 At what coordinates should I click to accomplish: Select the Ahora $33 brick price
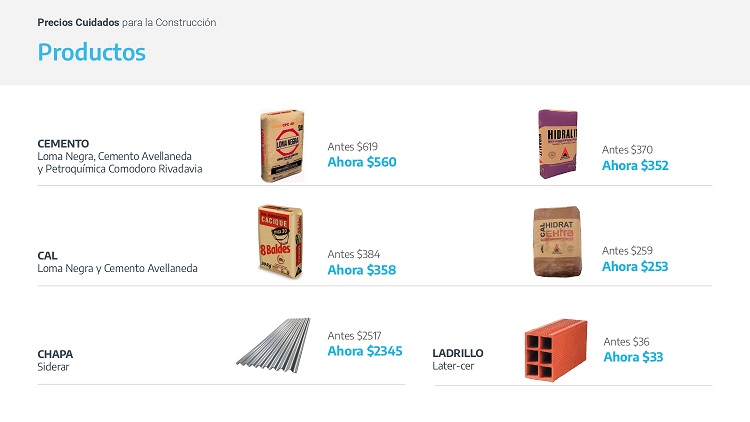[x=633, y=357]
